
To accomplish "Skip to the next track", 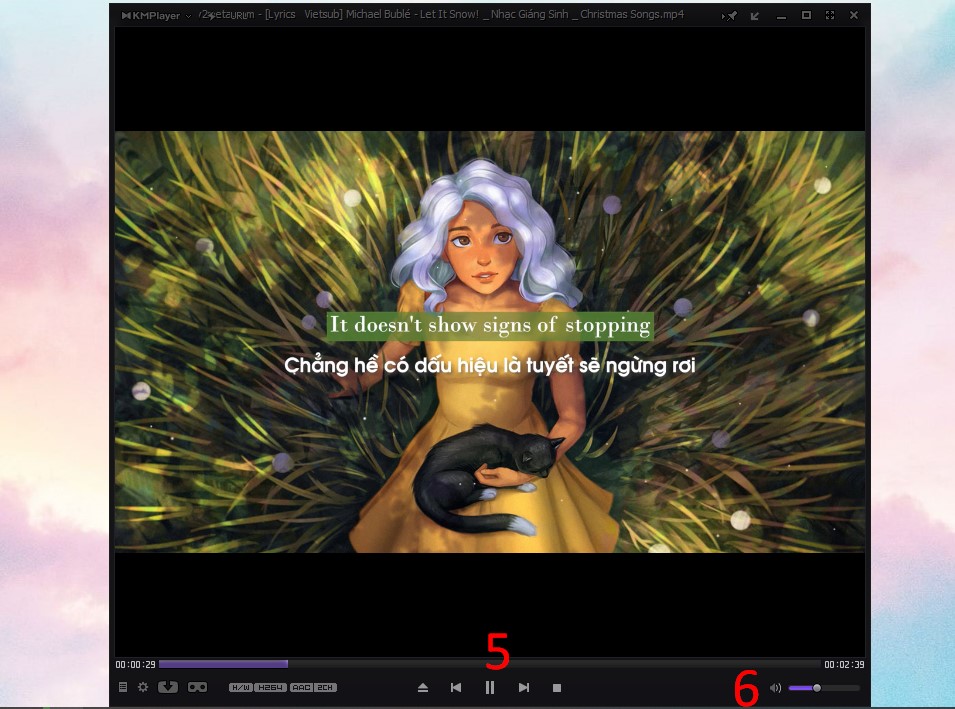I will pyautogui.click(x=523, y=688).
